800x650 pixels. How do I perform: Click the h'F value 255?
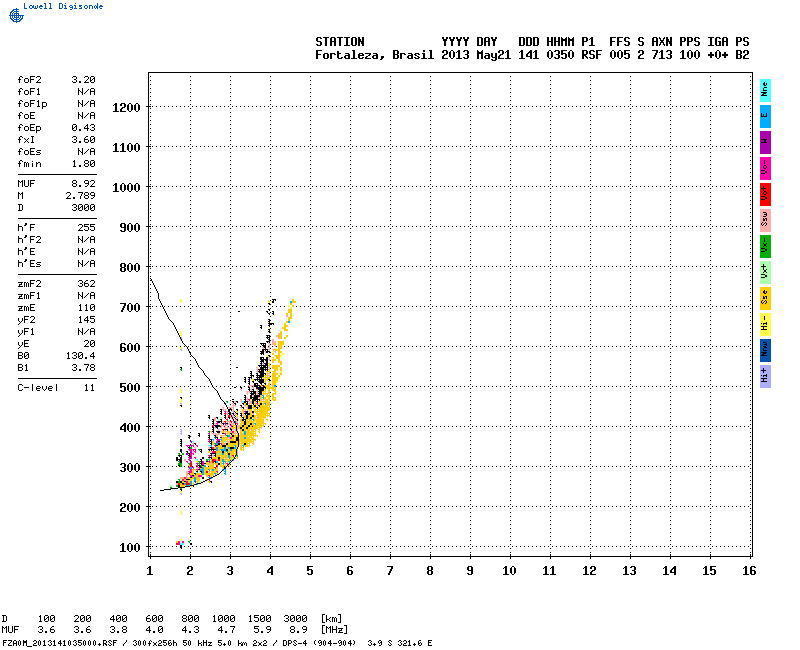(86, 228)
